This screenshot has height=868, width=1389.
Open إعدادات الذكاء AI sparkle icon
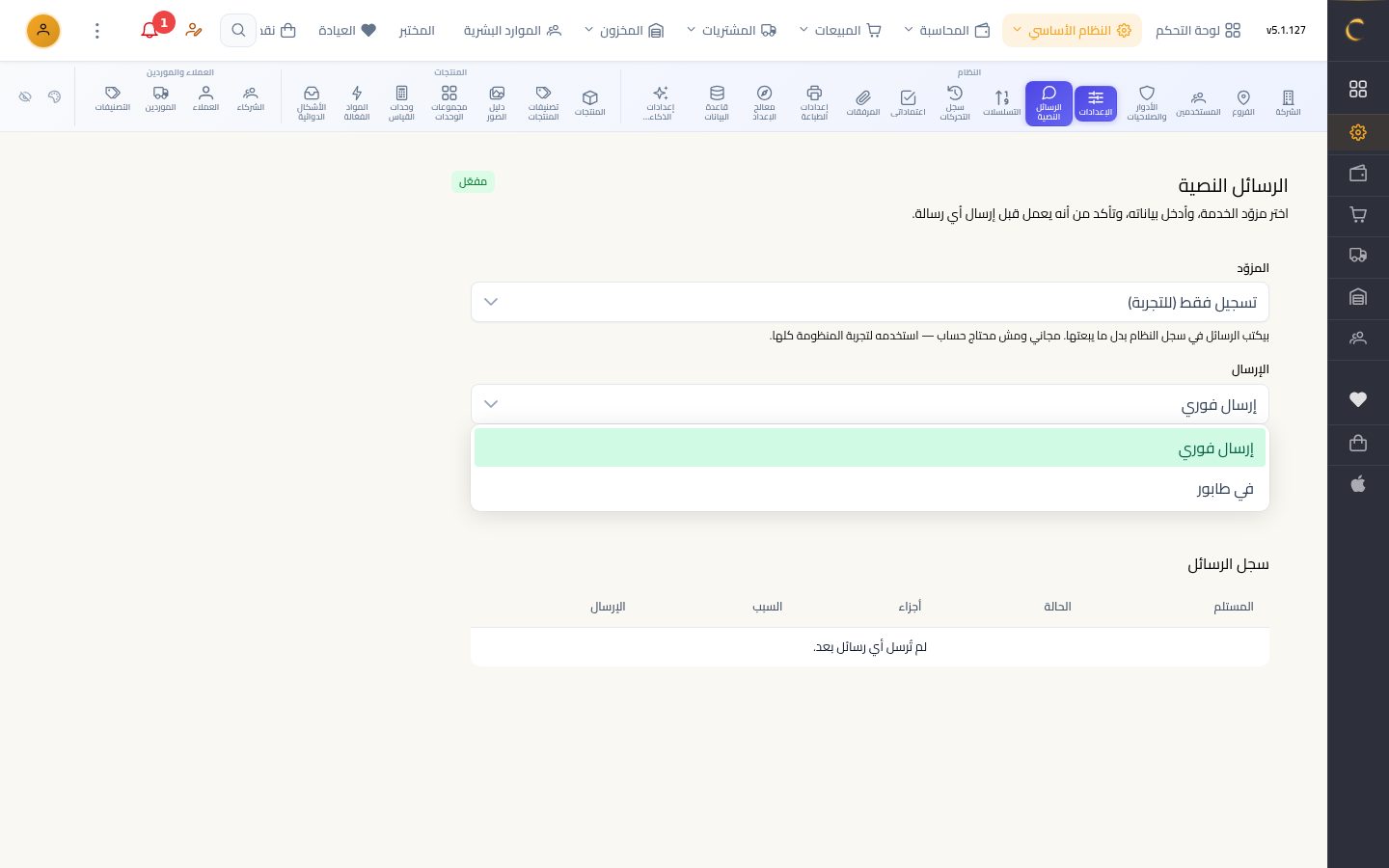(661, 103)
